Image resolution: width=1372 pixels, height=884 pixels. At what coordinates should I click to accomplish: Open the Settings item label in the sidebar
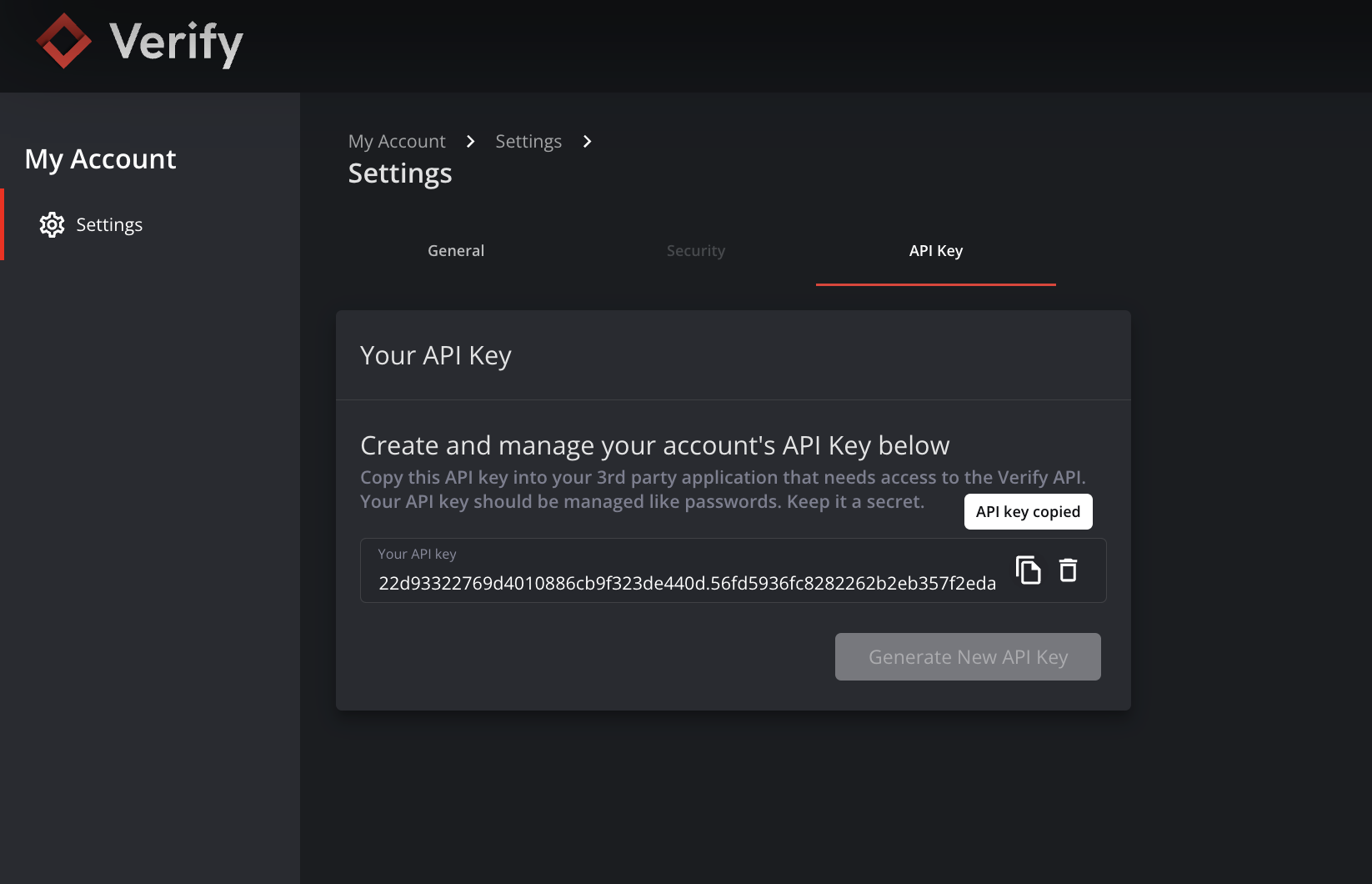pos(109,224)
